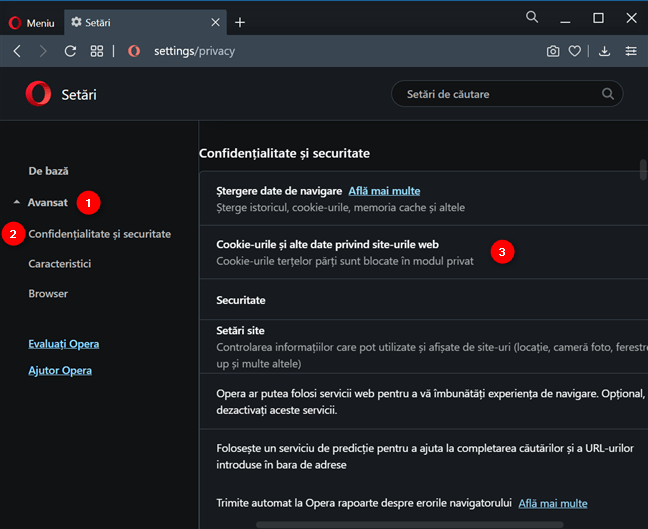Click Trimite automat la Opera rapoarte text

364,503
